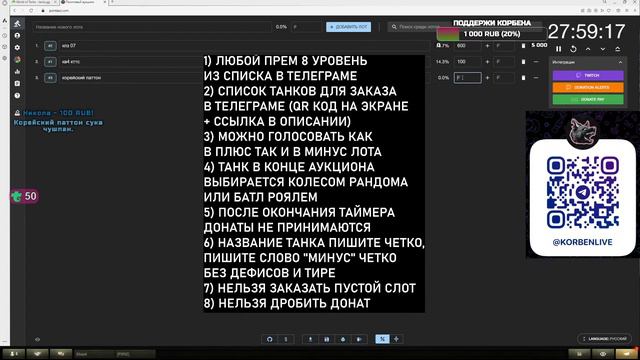Connect the Donate Pay integration

coord(588,99)
